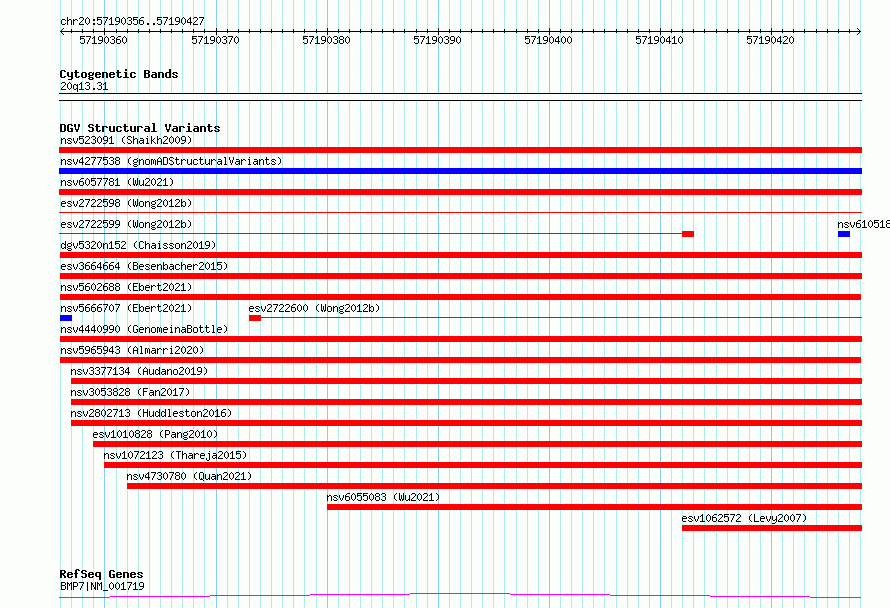Click ruler position 57190410
Screen dimensions: 890x608
coord(659,40)
